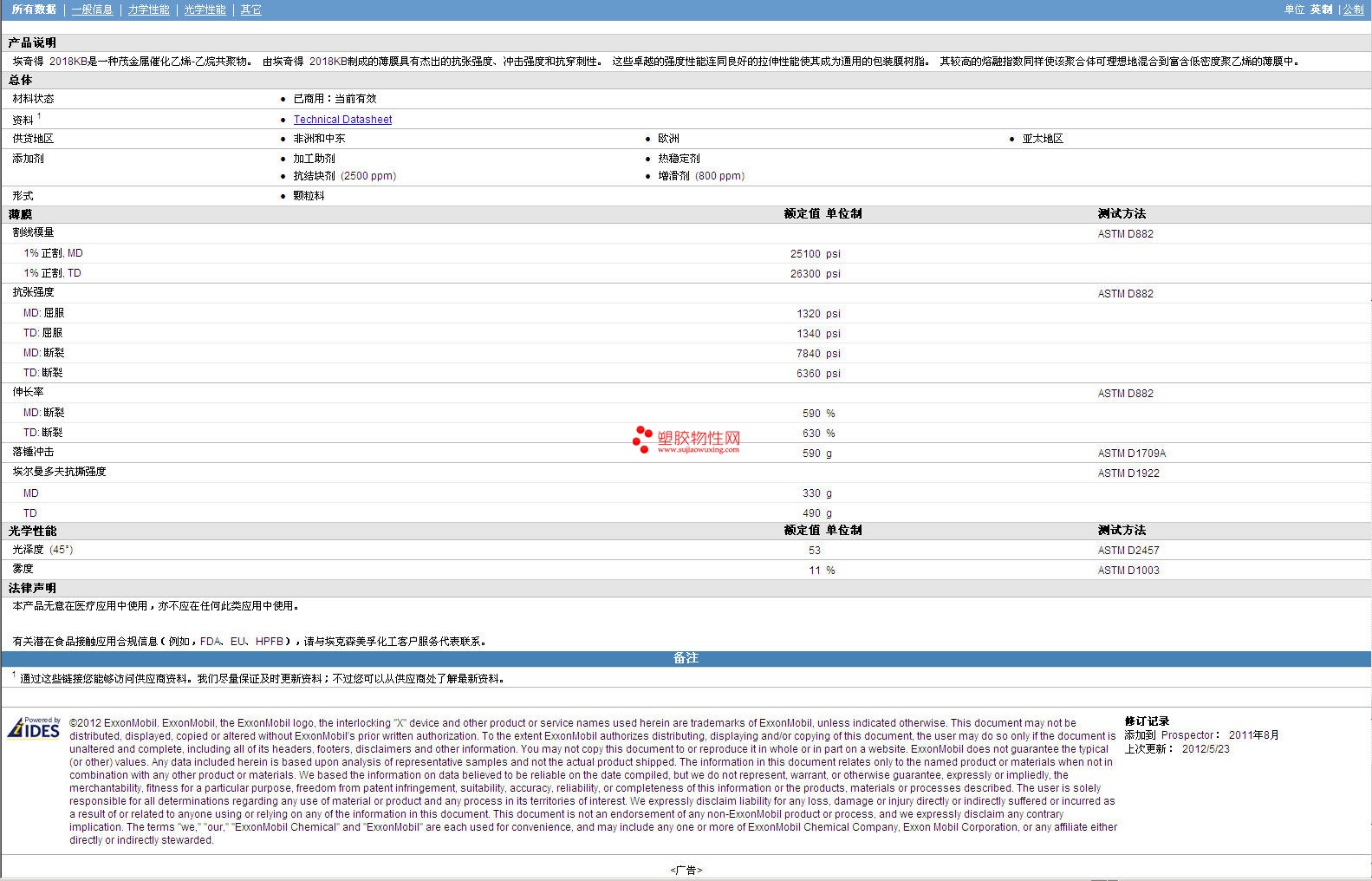Click the ASTM D1003 test method
This screenshot has height=881, width=1372.
coord(1128,571)
